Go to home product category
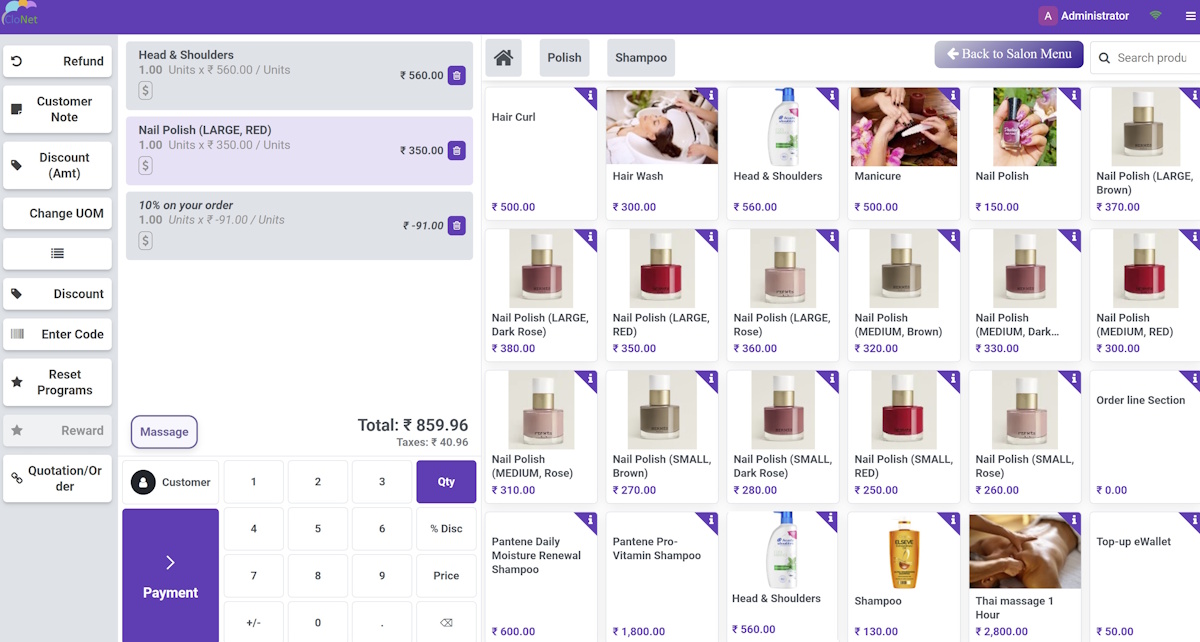The width and height of the screenshot is (1200, 642). [x=504, y=58]
